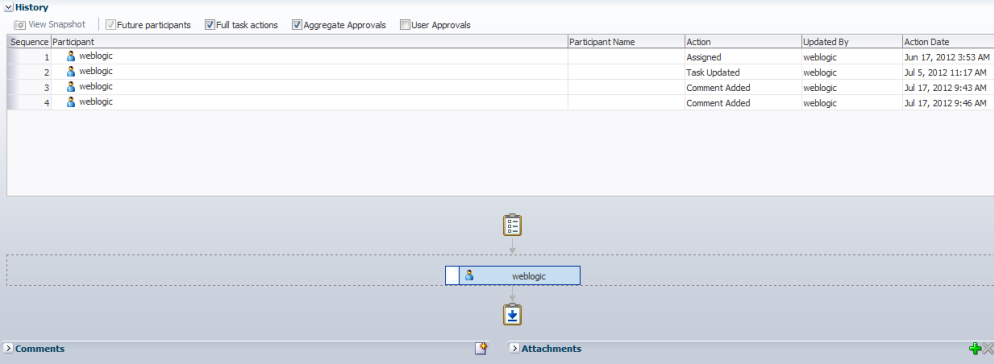Click the Participant column header

[x=309, y=42]
